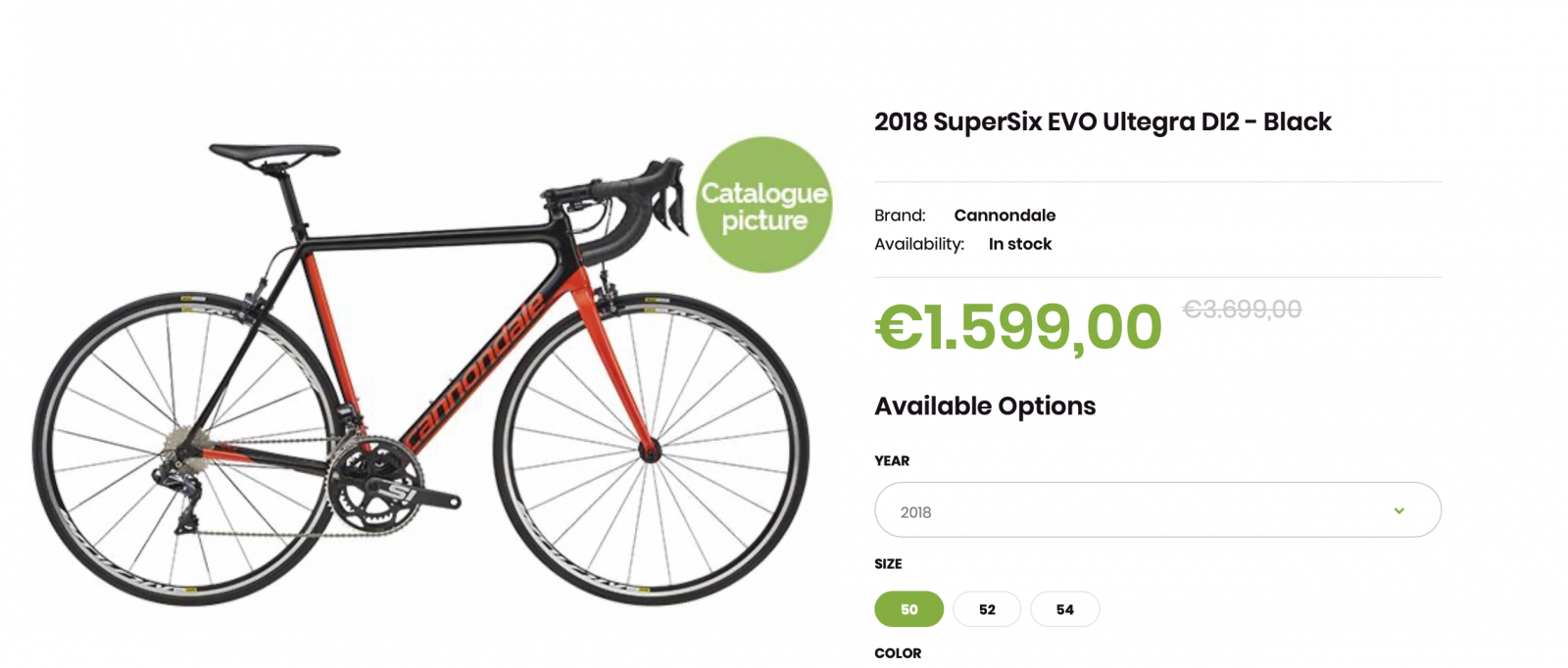Screen dimensions: 1568x668
Task: Open the Cannondale brand link
Action: [x=1004, y=215]
